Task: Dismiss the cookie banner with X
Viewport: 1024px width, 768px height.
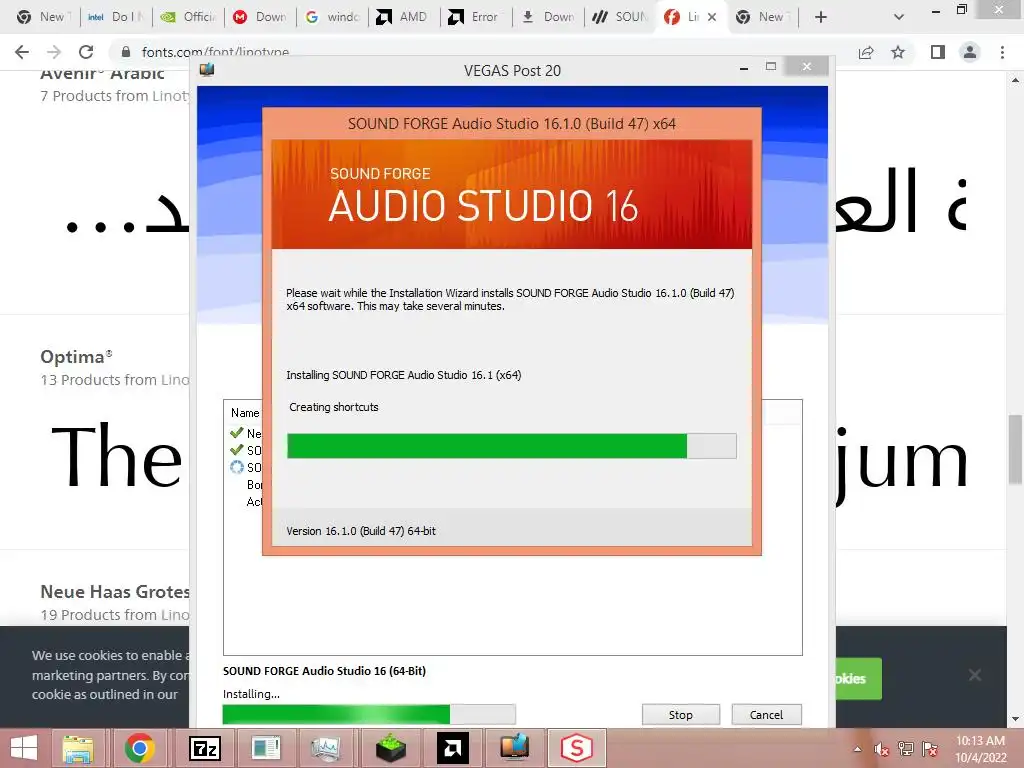Action: tap(974, 675)
